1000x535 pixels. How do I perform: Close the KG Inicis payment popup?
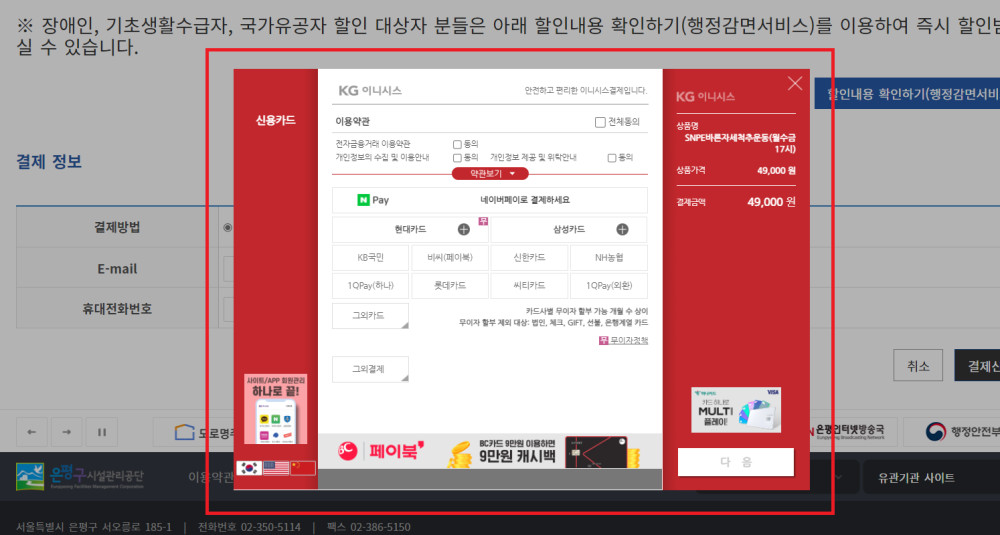coord(794,84)
